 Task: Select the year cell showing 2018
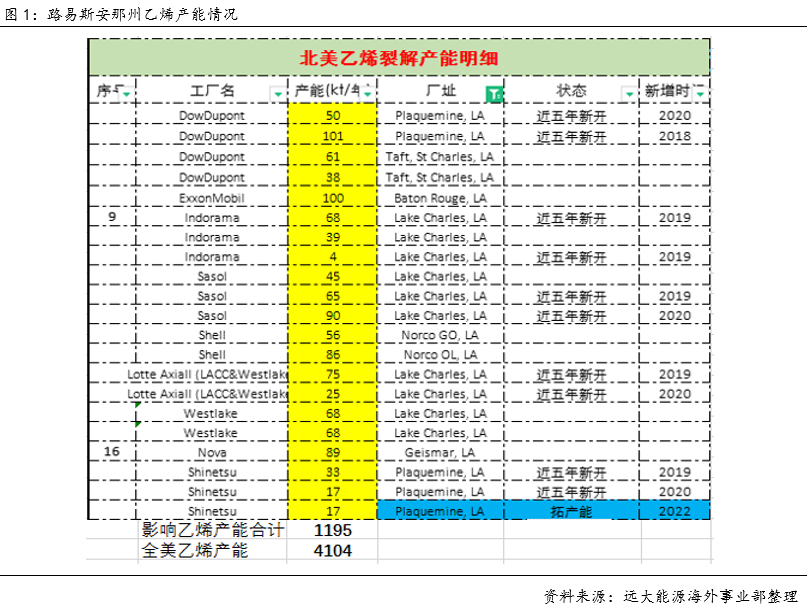click(x=675, y=136)
